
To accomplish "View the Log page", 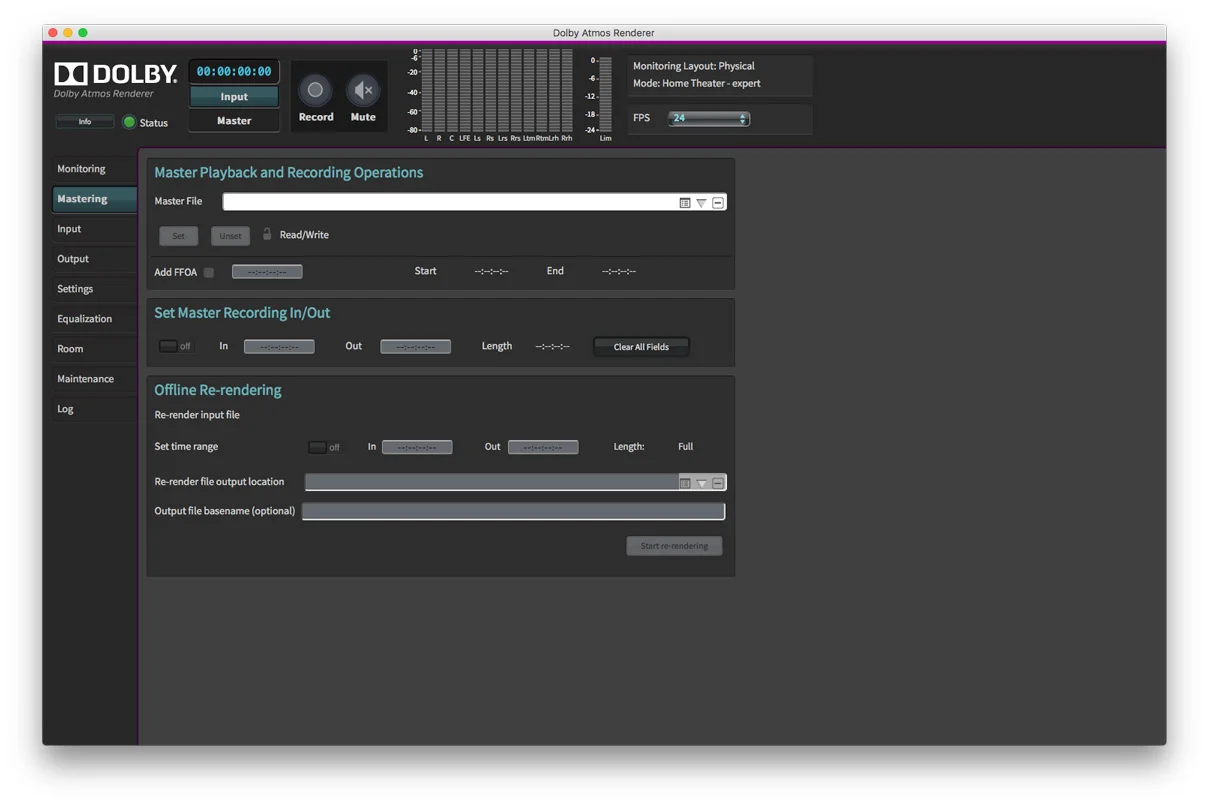I will pyautogui.click(x=94, y=409).
